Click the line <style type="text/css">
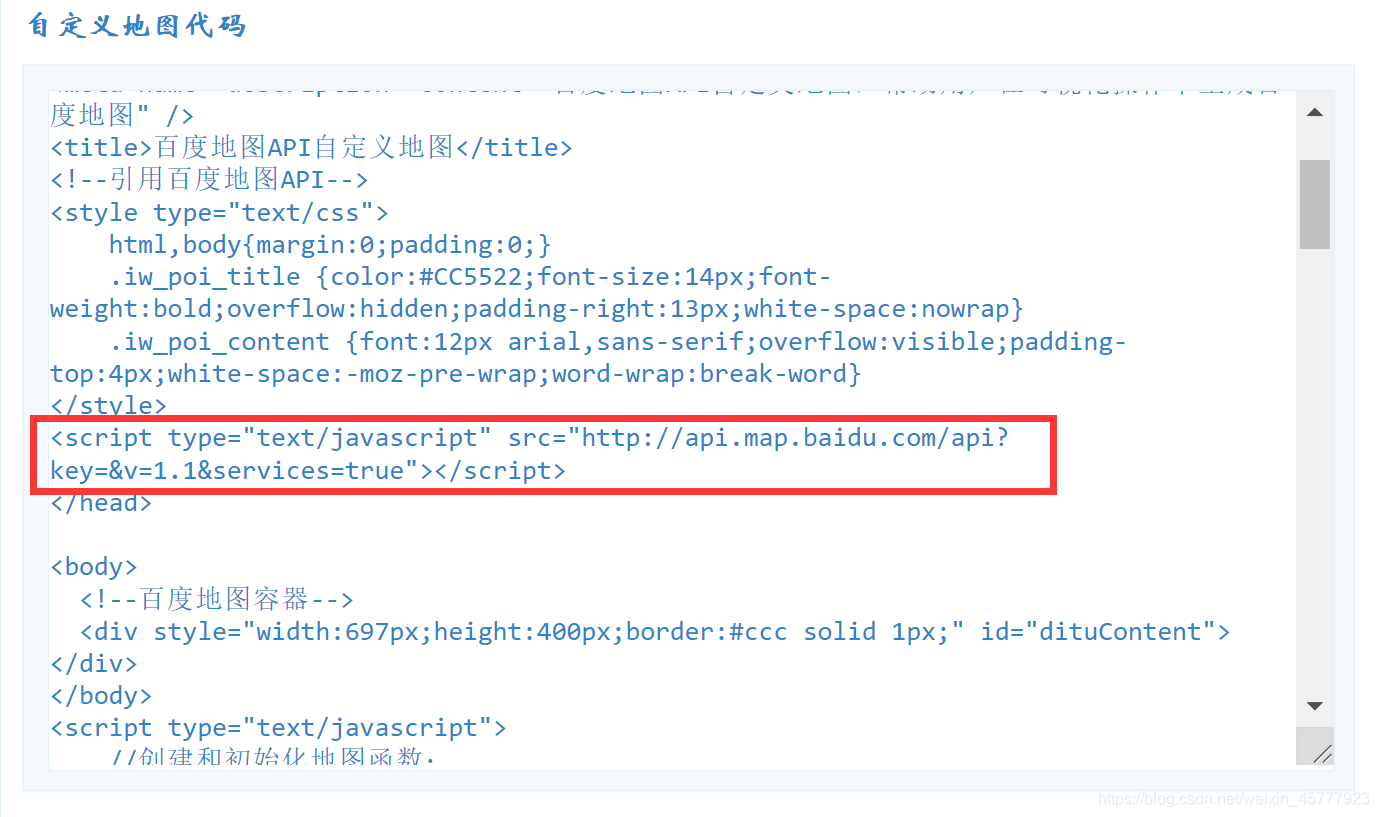Screen dimensions: 1379x817 (x=219, y=213)
